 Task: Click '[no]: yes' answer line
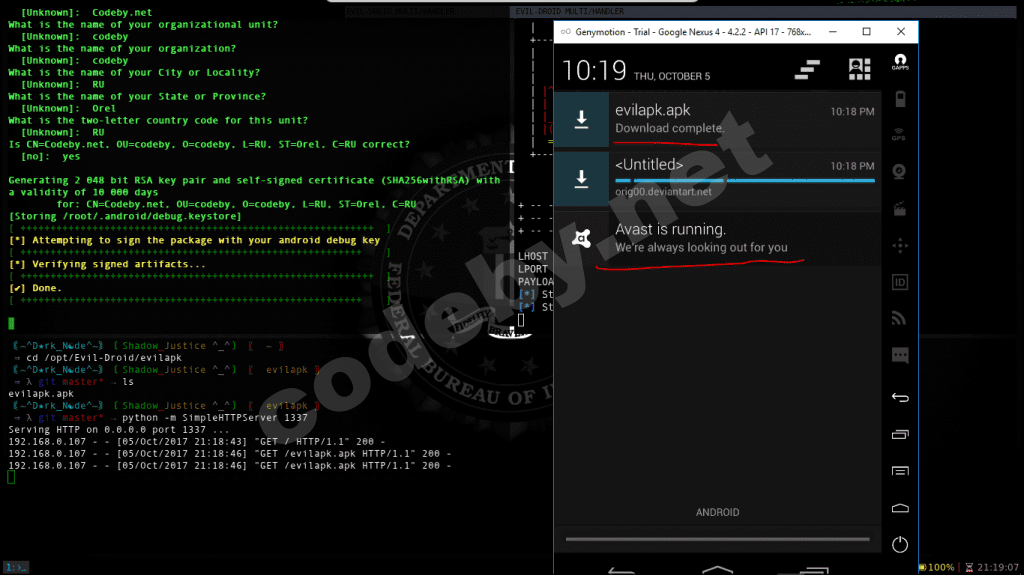tap(50, 156)
